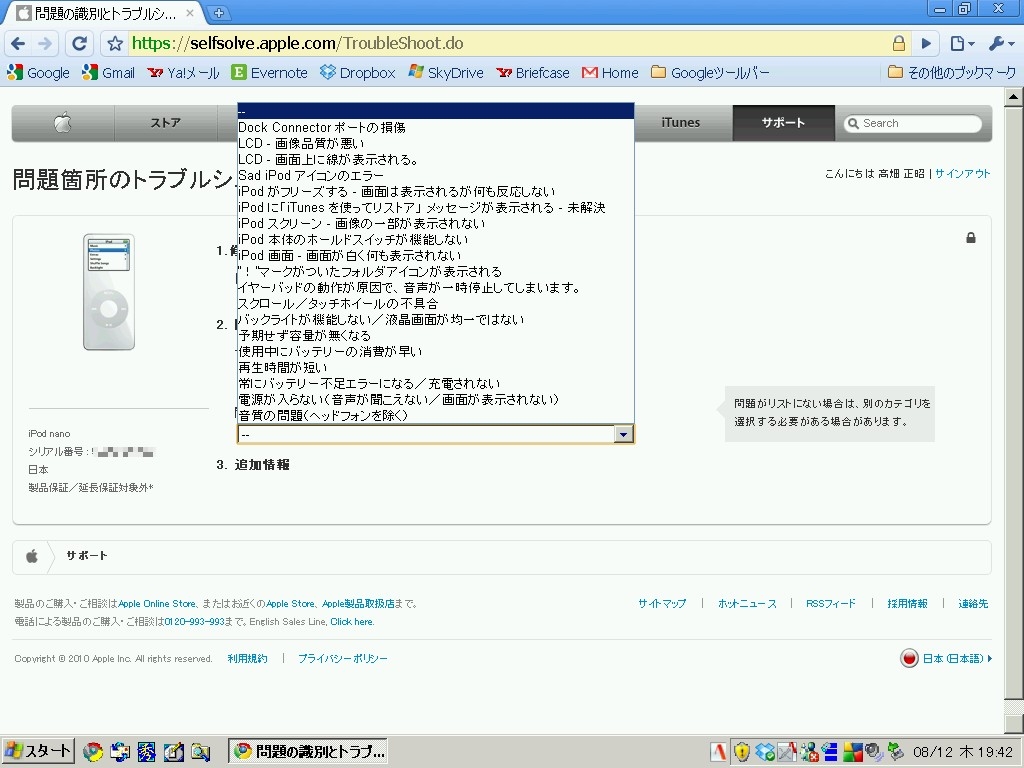
Task: Bookmark this page with the star icon
Action: pyautogui.click(x=115, y=44)
